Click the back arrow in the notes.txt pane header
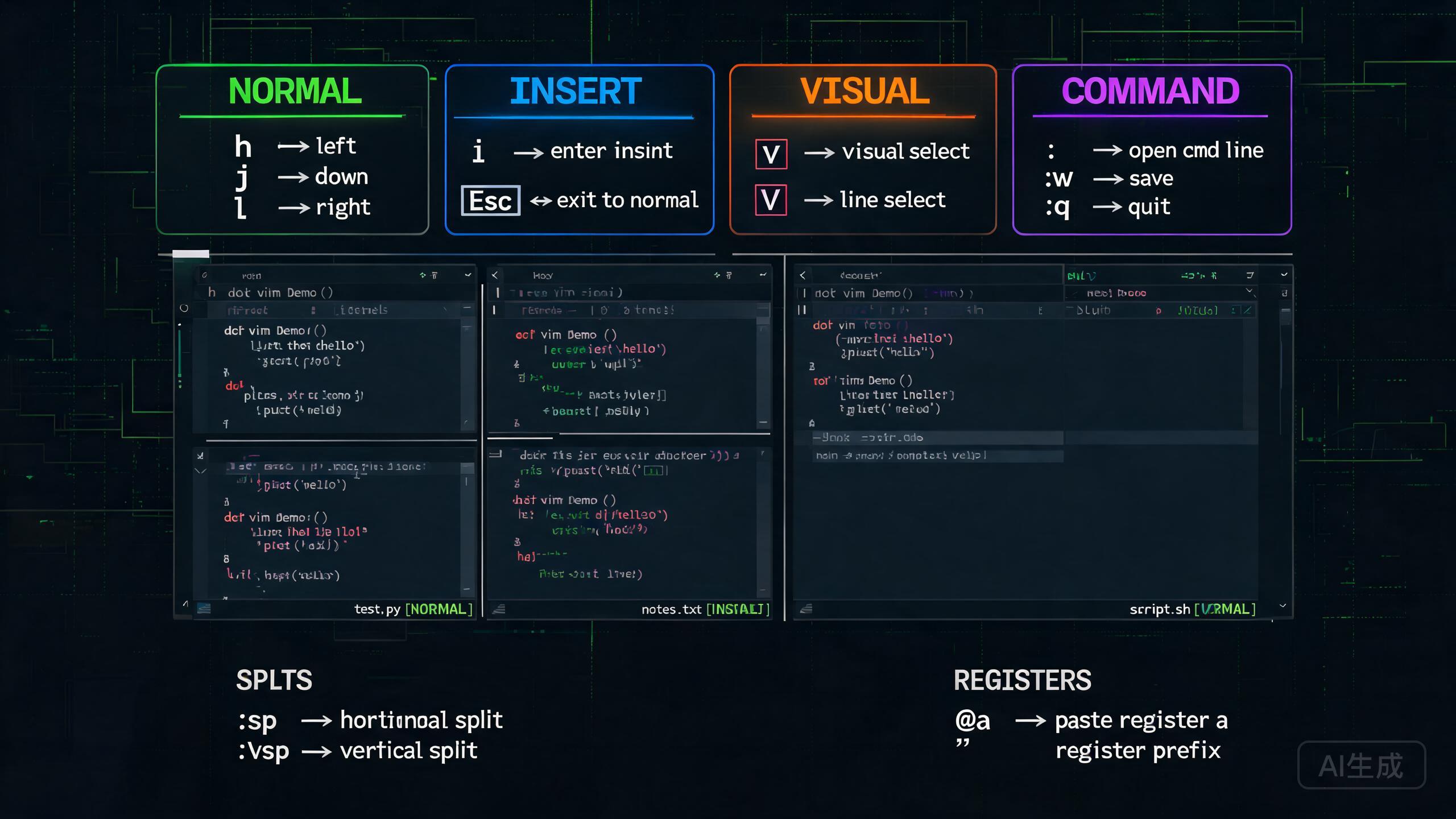The width and height of the screenshot is (1456, 819). [495, 275]
